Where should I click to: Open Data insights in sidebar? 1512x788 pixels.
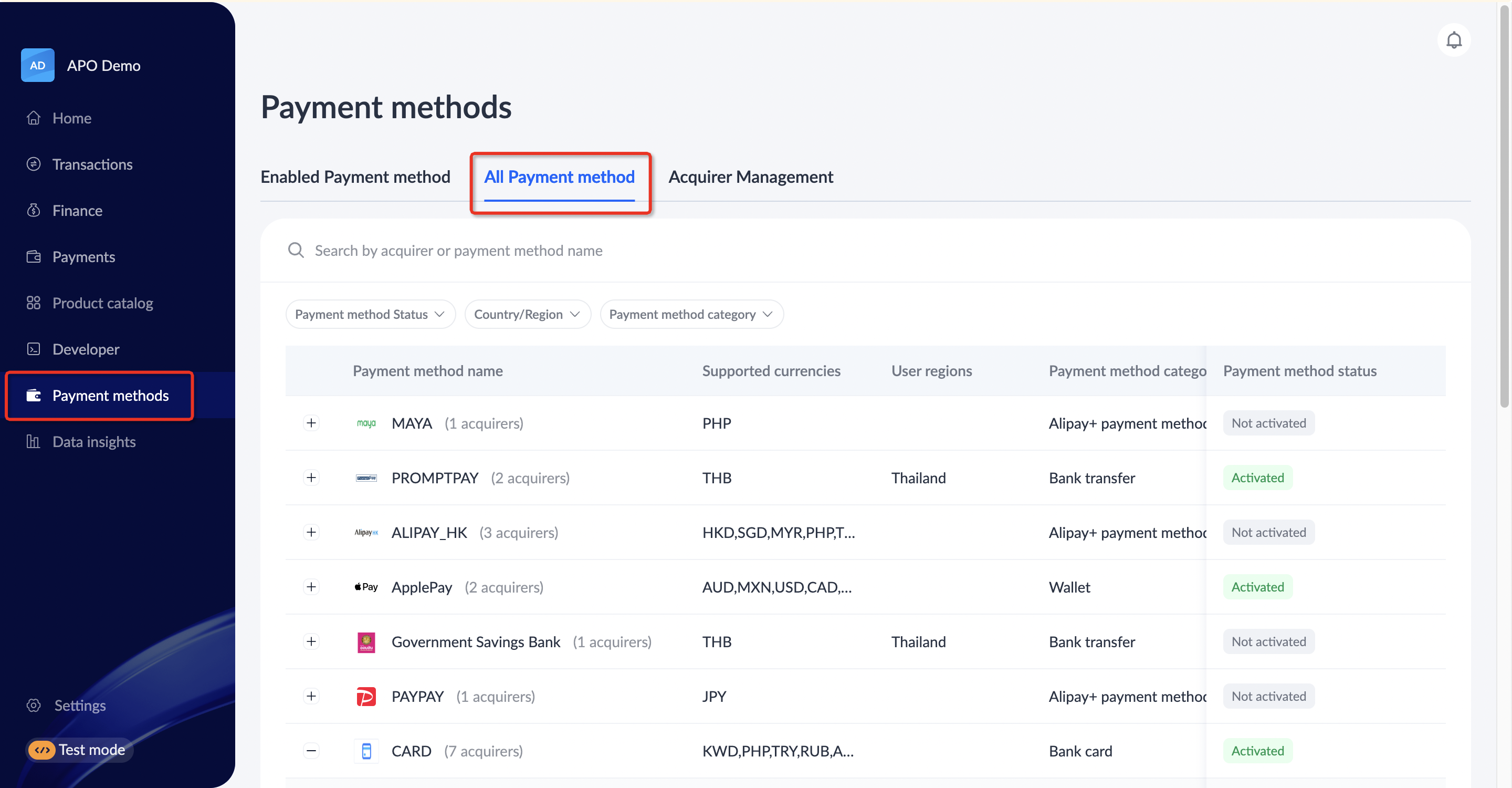tap(93, 442)
